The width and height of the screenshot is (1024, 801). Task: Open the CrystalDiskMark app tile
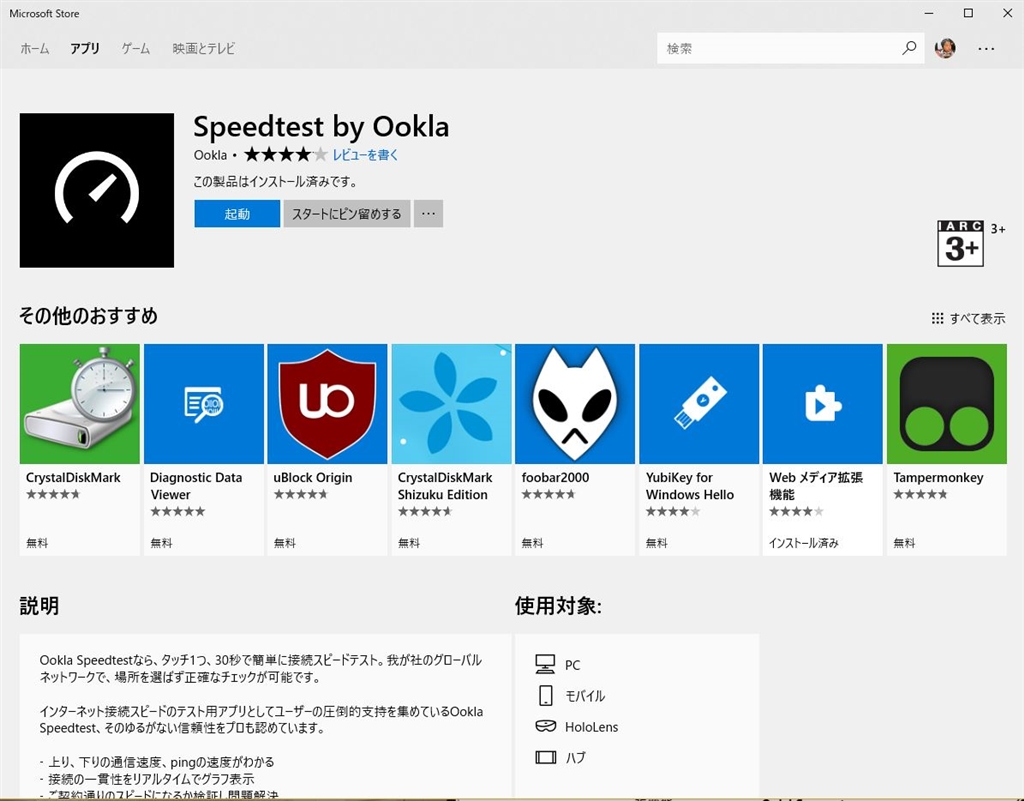coord(80,449)
